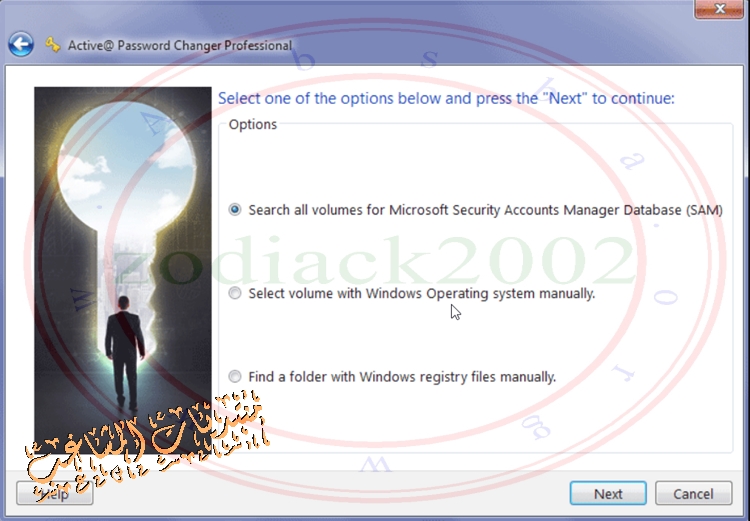Click the Windows registry files manually label text
This screenshot has height=521, width=750.
click(x=457, y=377)
